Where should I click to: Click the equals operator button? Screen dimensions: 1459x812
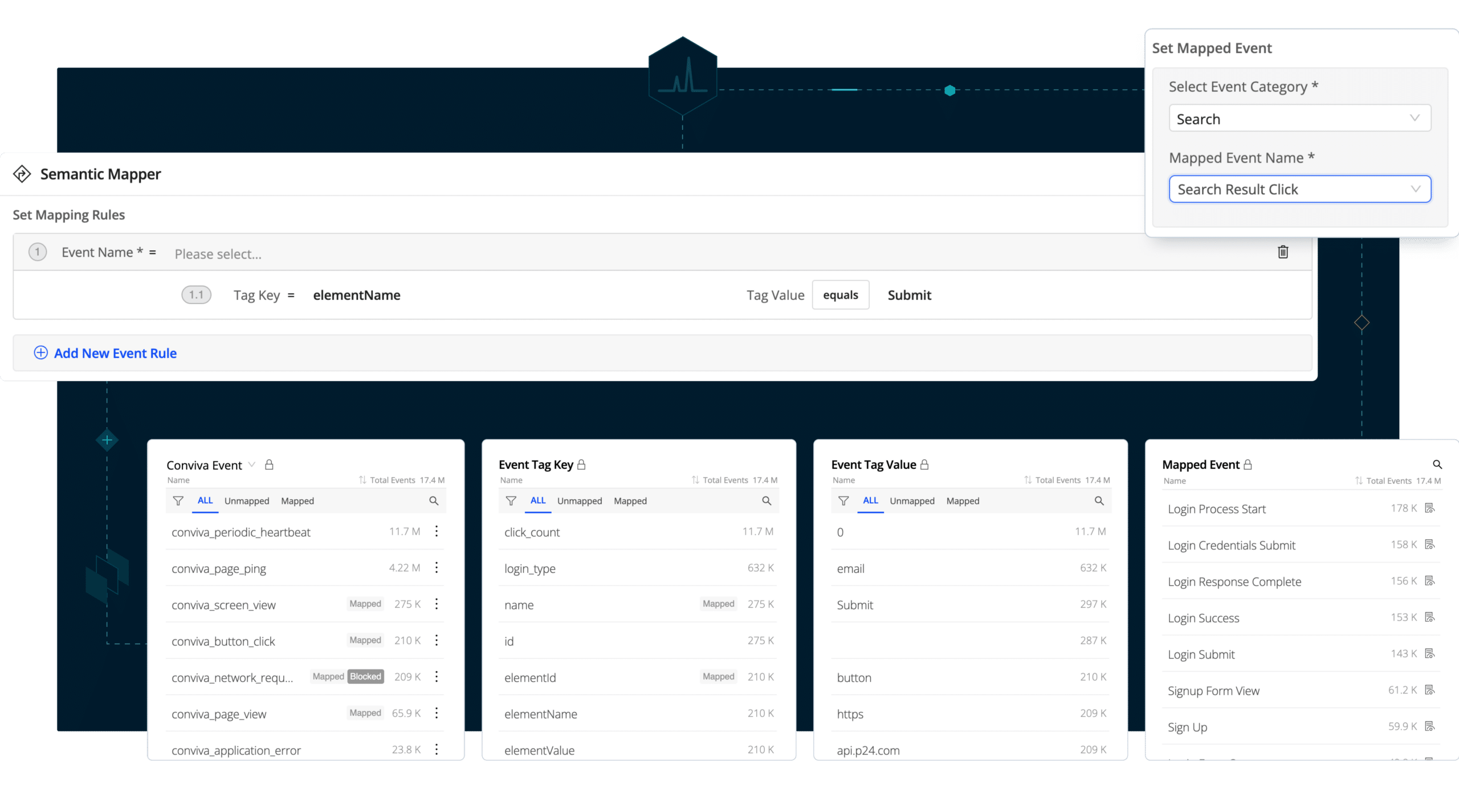[x=840, y=295]
